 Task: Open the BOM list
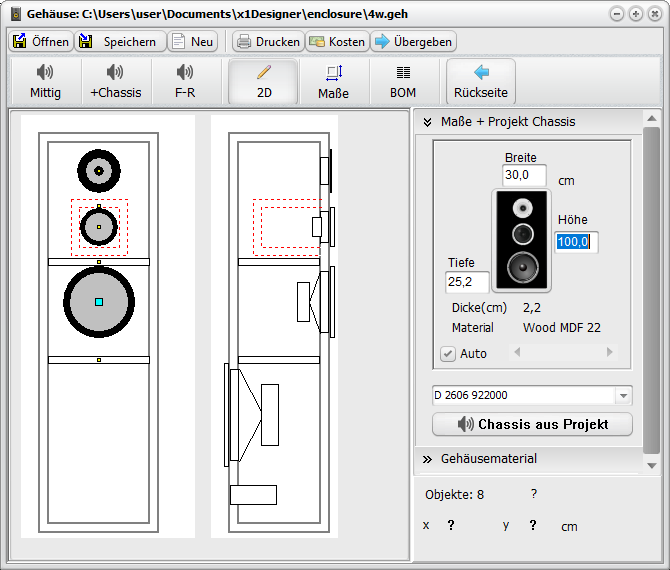pos(403,82)
